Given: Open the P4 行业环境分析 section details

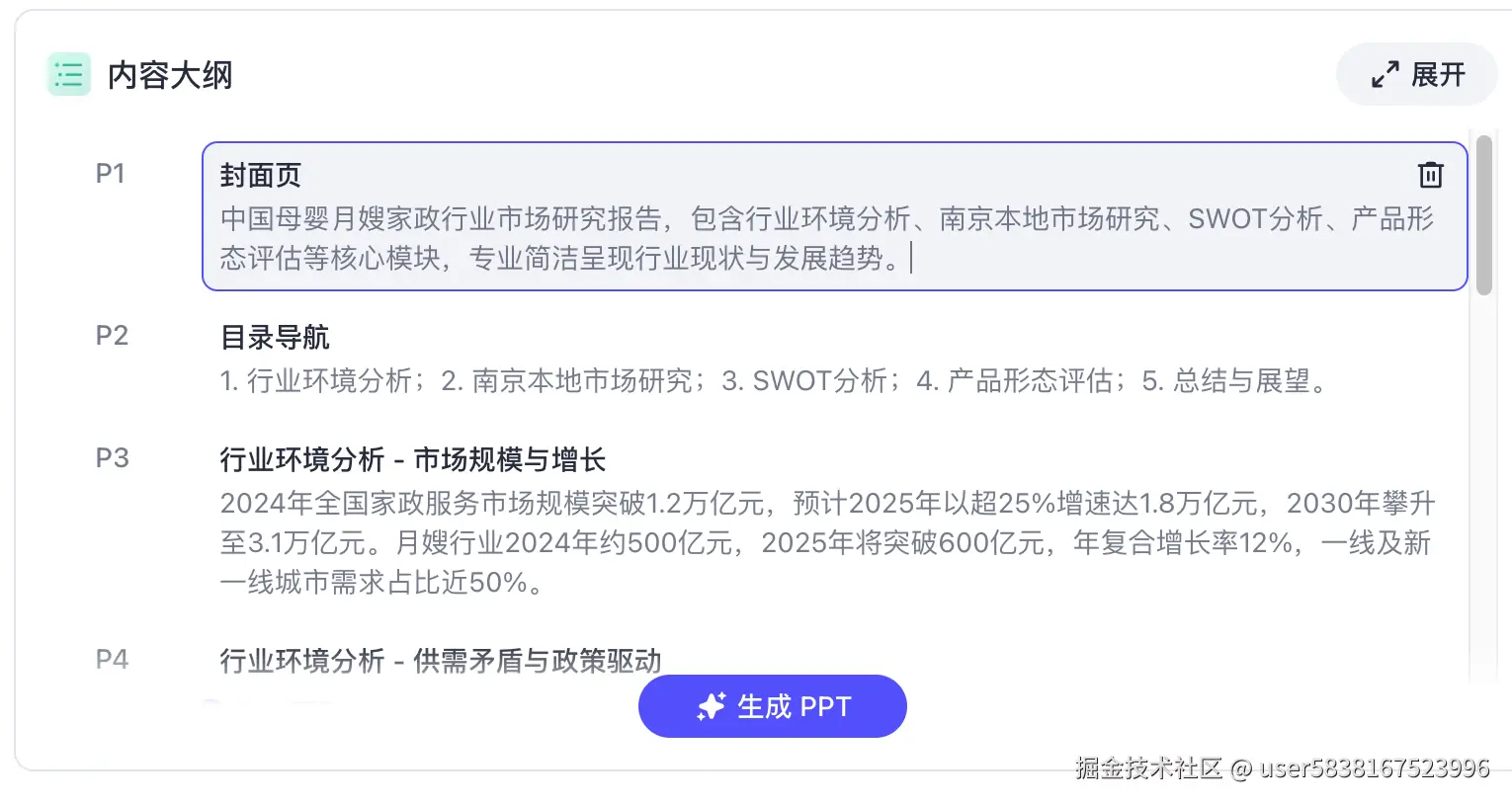Looking at the screenshot, I should click(440, 660).
